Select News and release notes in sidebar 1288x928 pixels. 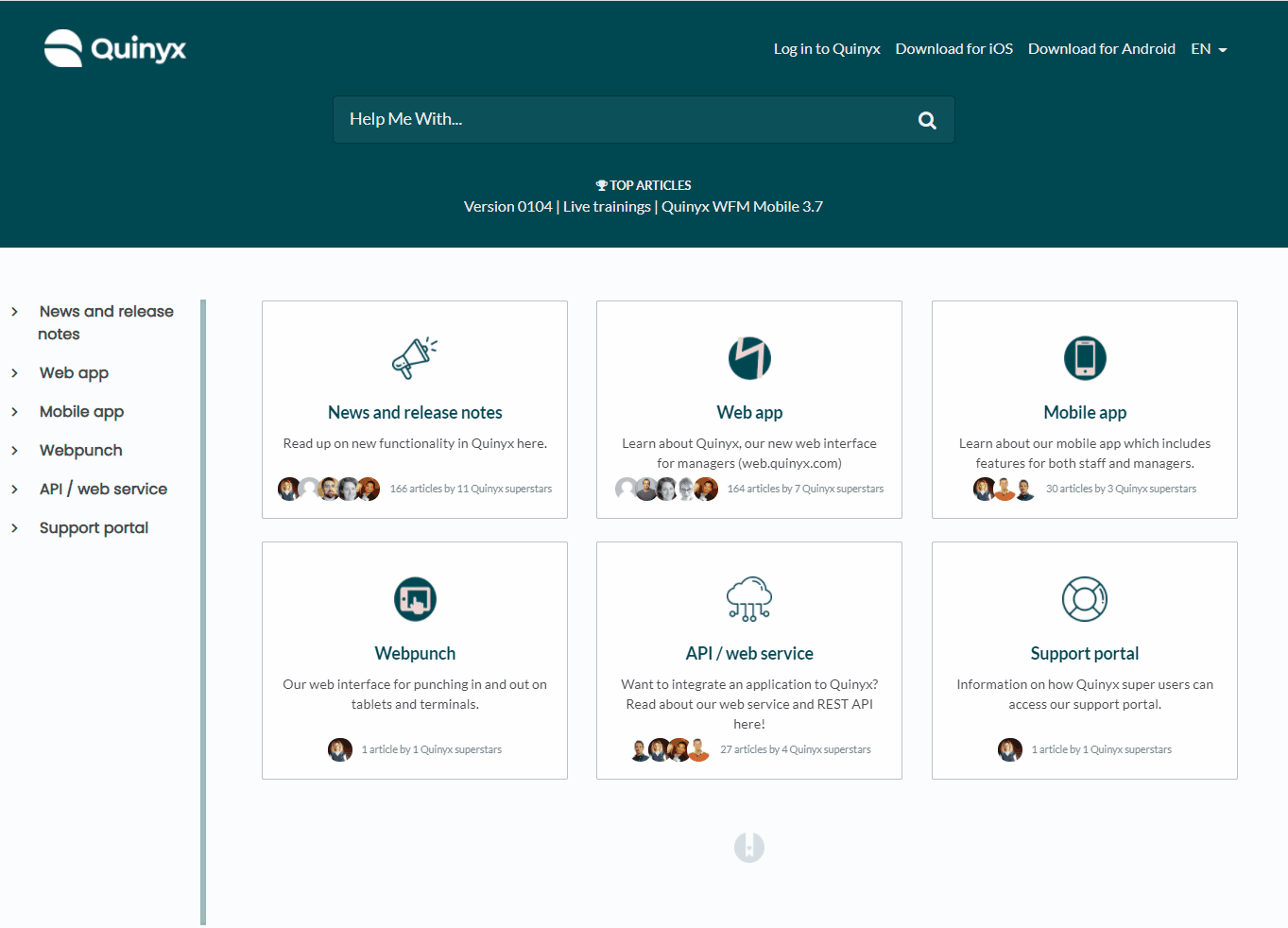tap(106, 322)
